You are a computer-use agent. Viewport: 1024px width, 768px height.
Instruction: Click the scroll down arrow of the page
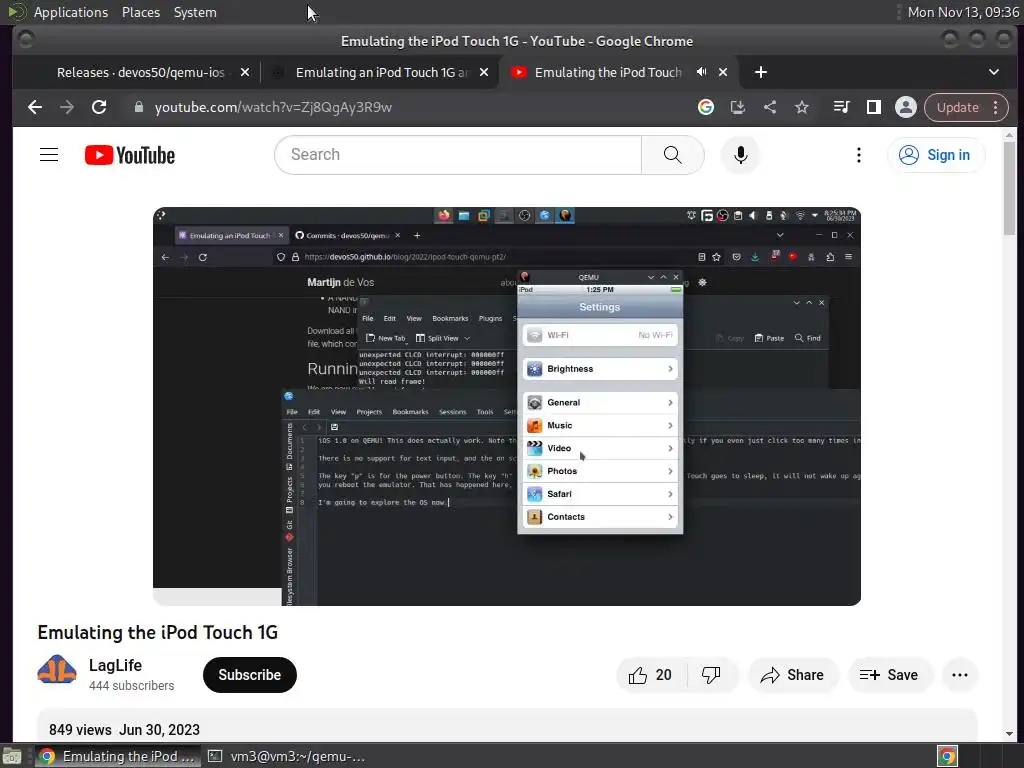1009,733
